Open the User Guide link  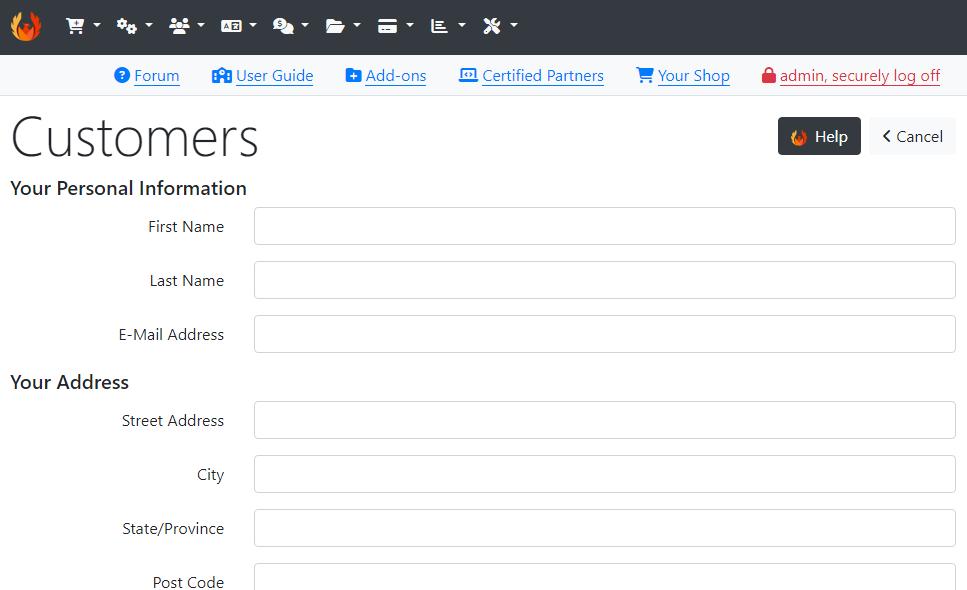pos(274,76)
